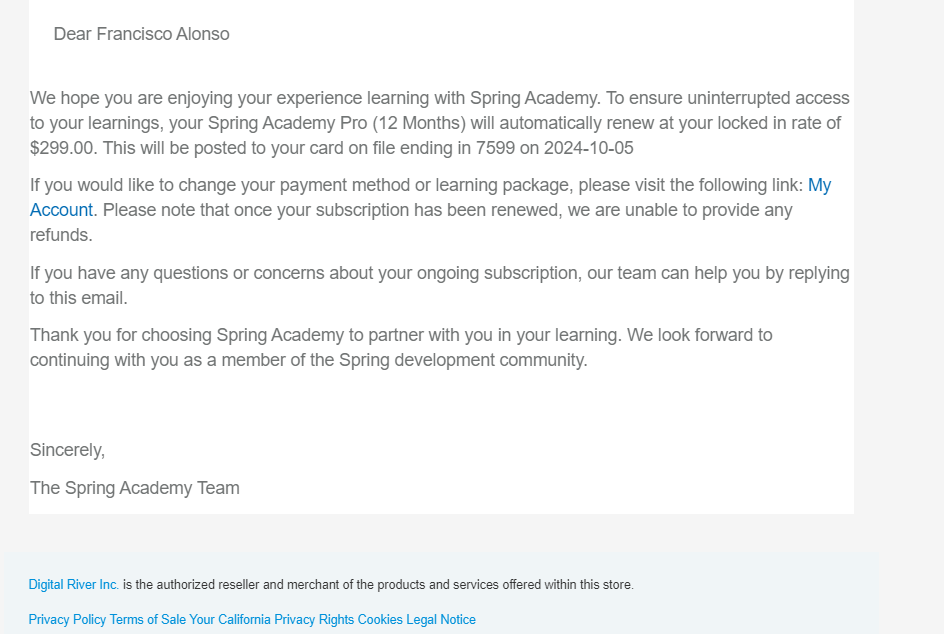Click the Spring development community sentence
Image resolution: width=944 pixels, height=634 pixels.
[x=401, y=347]
